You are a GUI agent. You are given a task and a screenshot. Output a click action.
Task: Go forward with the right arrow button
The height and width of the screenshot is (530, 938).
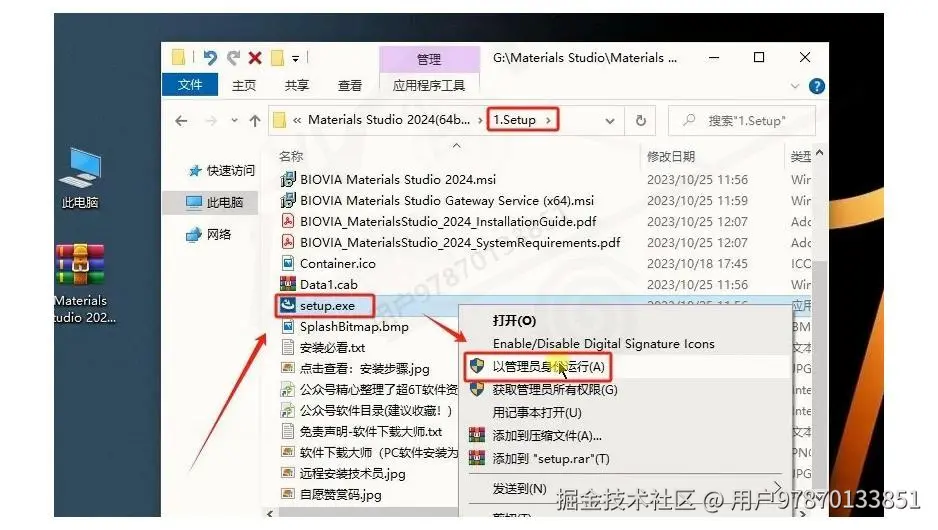tap(211, 121)
